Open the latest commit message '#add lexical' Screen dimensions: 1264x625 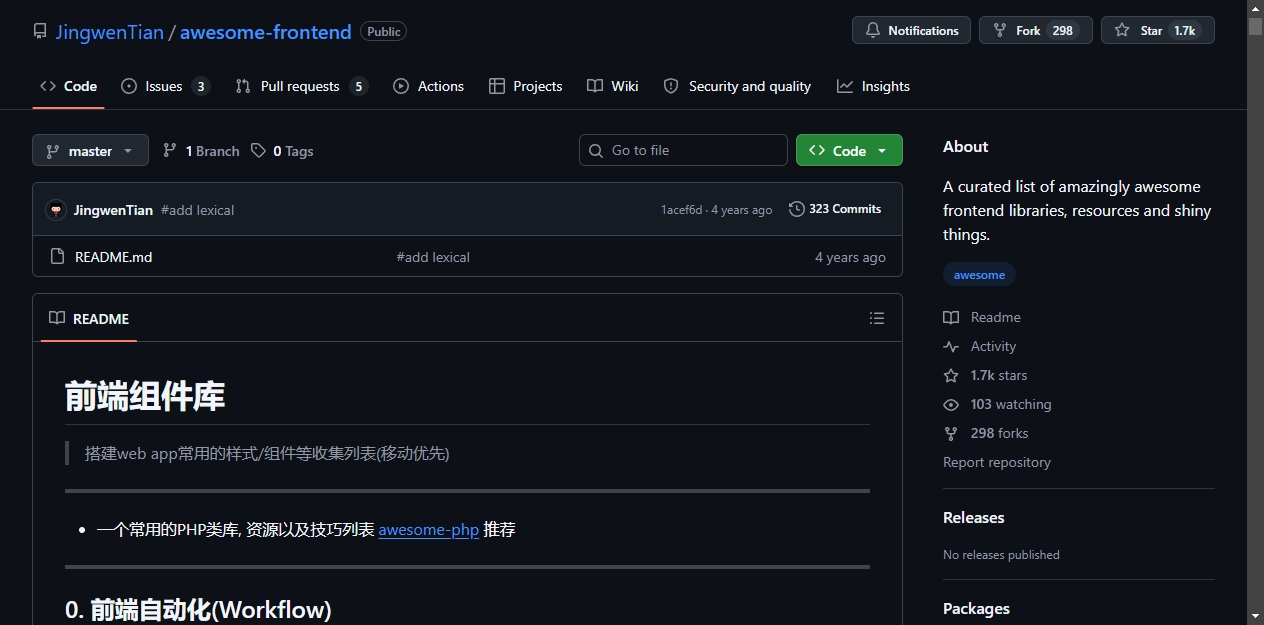point(197,210)
